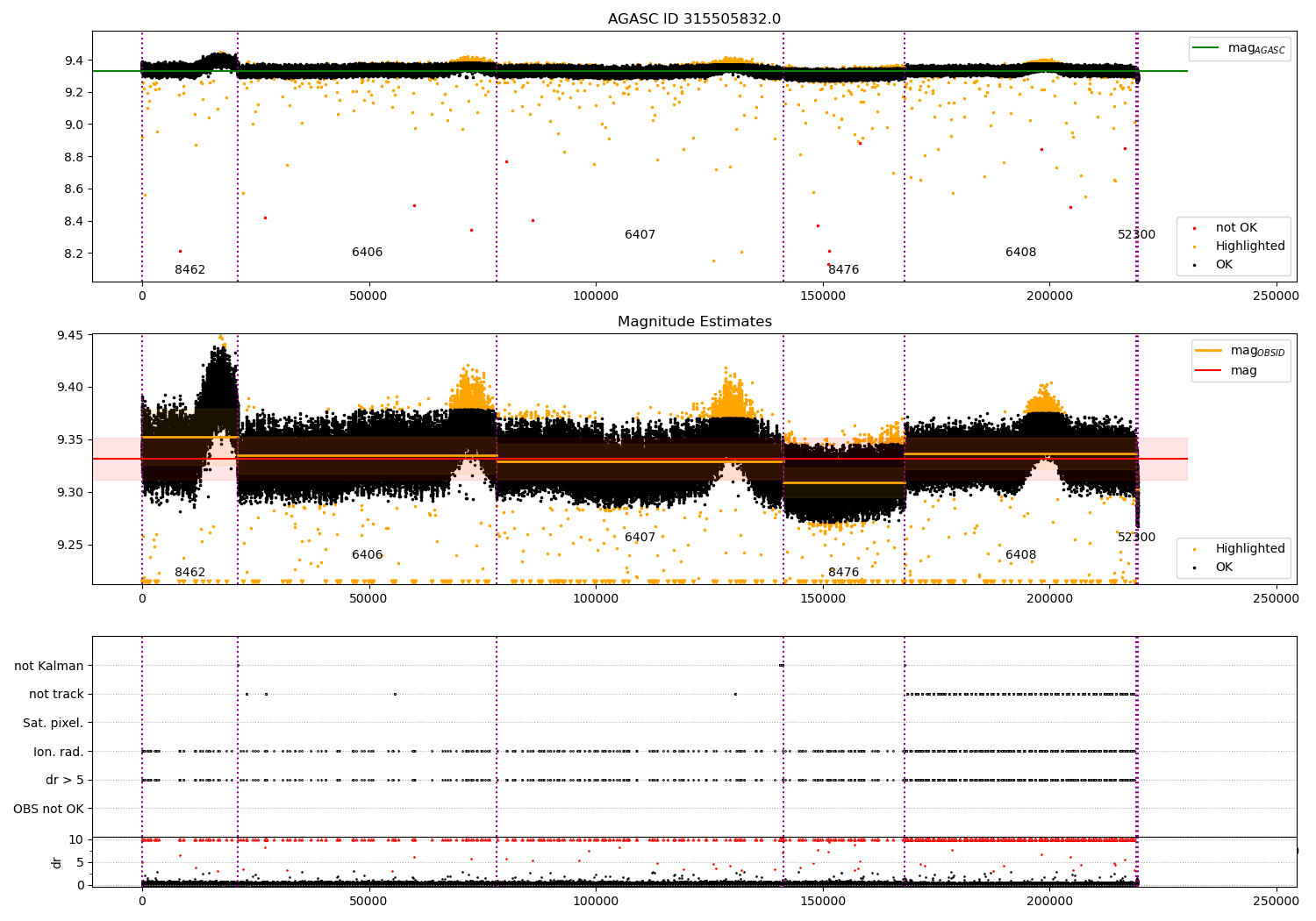1316x921 pixels.
Task: Click the 'dr' axis label
Action: pos(57,862)
